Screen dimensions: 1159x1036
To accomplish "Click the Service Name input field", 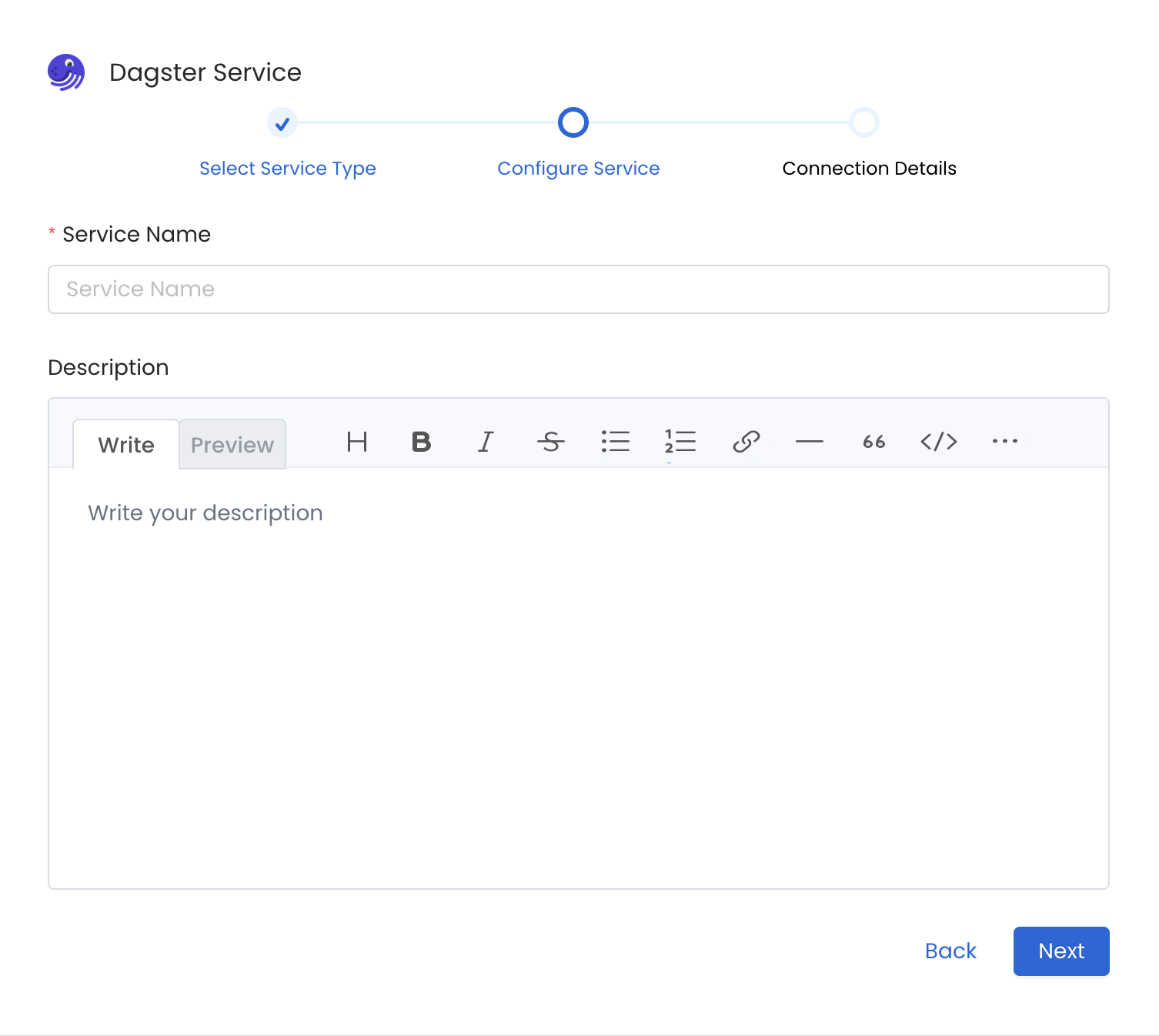I will [578, 289].
